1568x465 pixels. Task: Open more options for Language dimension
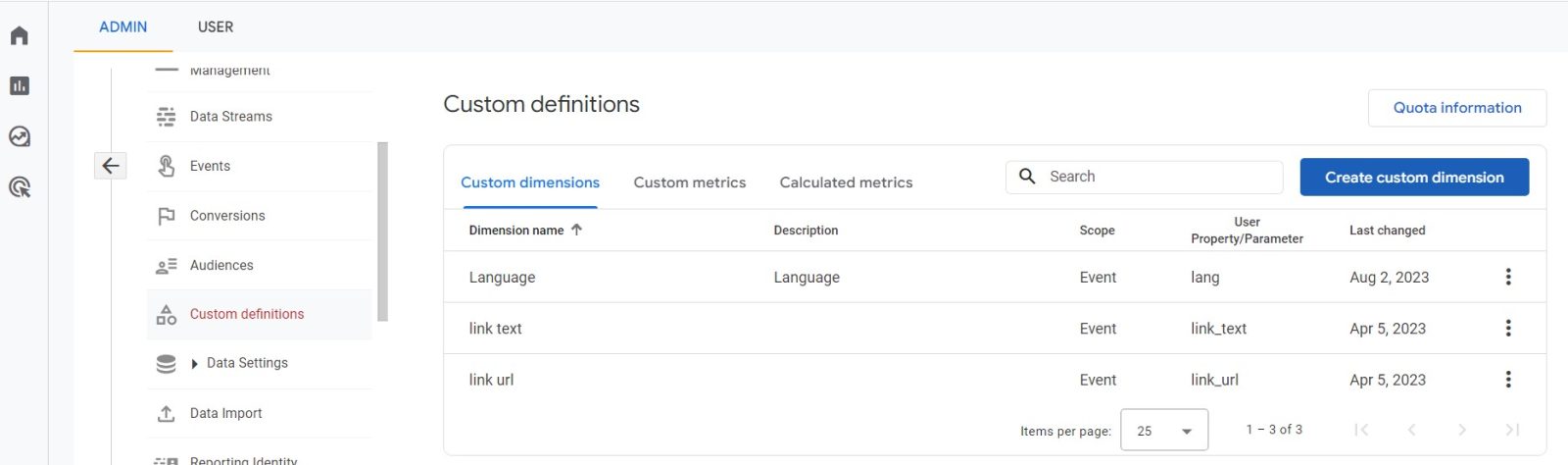(x=1508, y=277)
